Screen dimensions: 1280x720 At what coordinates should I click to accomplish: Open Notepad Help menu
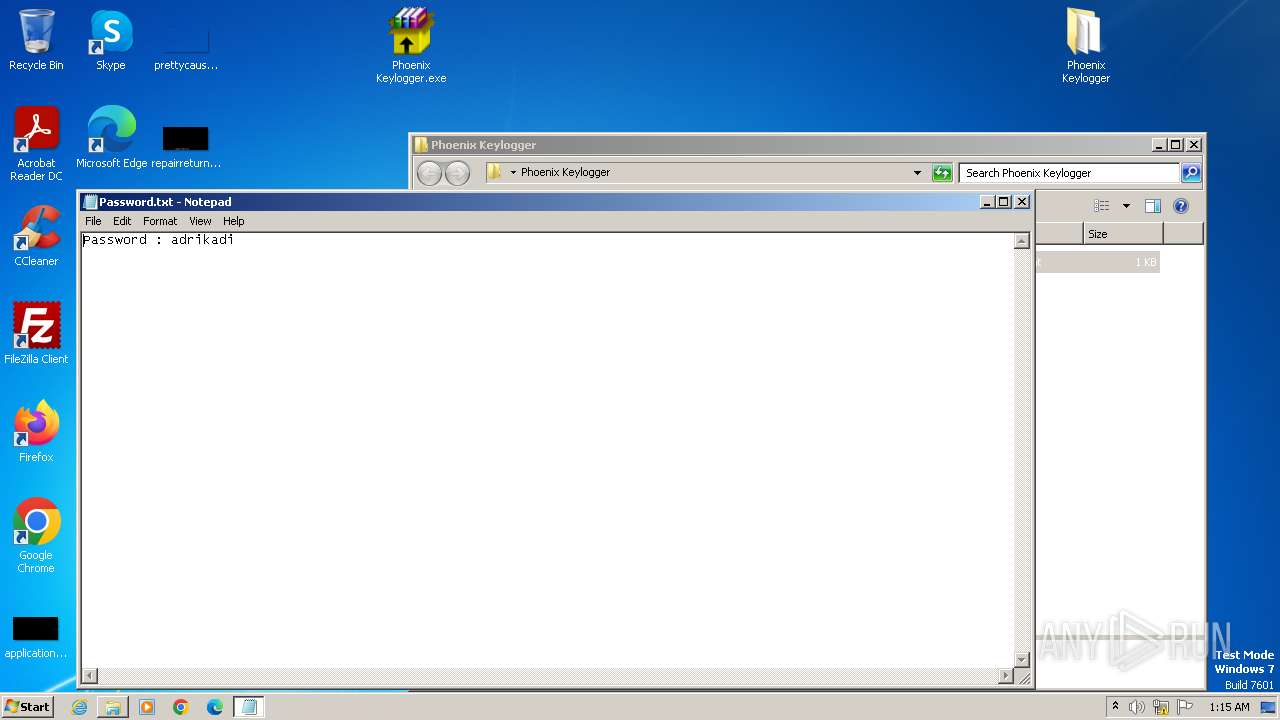pos(233,221)
